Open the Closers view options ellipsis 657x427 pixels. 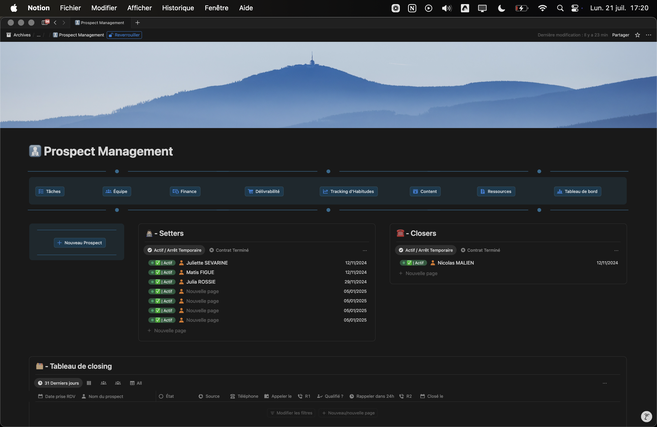[615, 250]
